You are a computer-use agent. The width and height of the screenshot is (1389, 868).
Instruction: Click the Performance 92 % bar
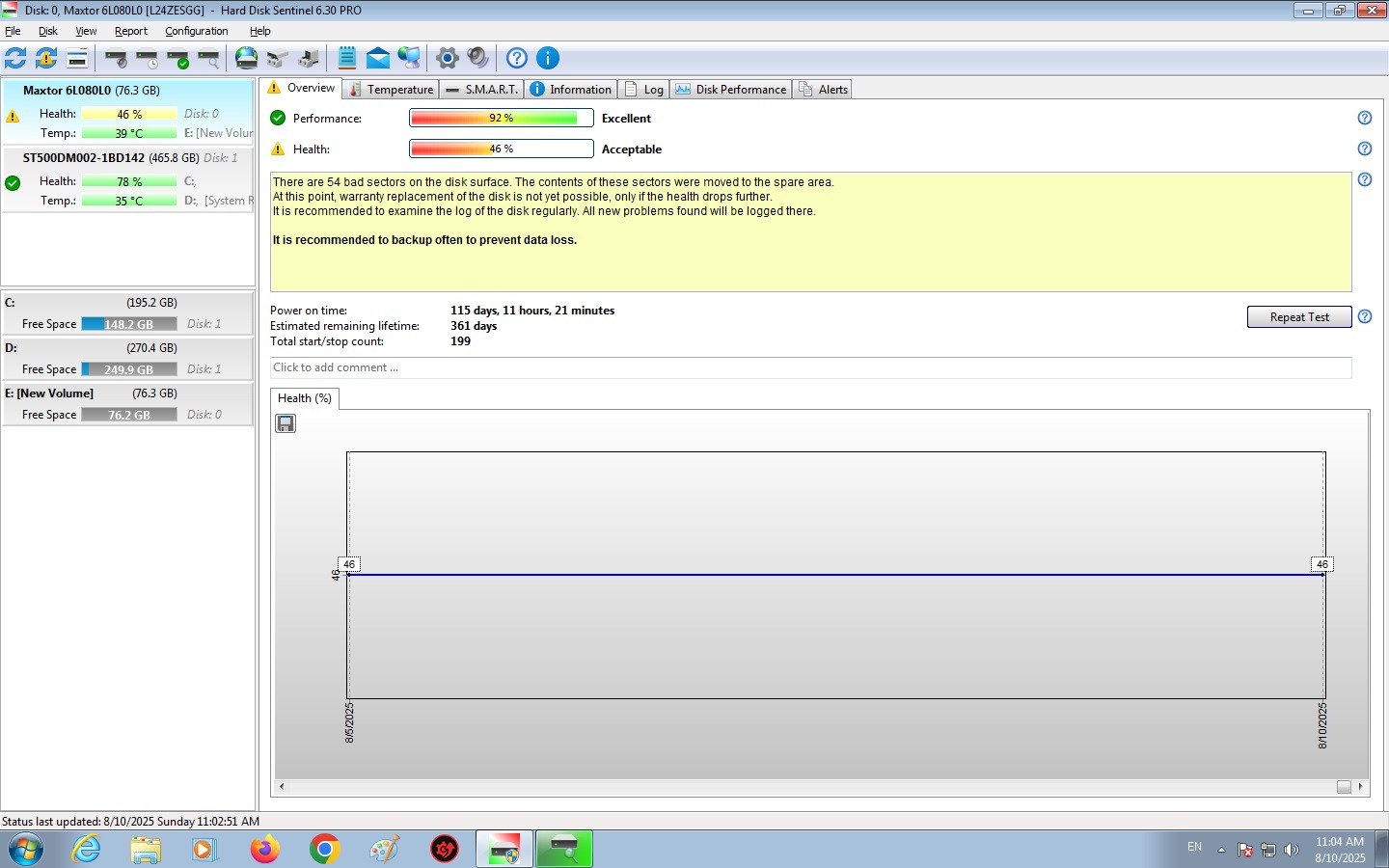[502, 118]
